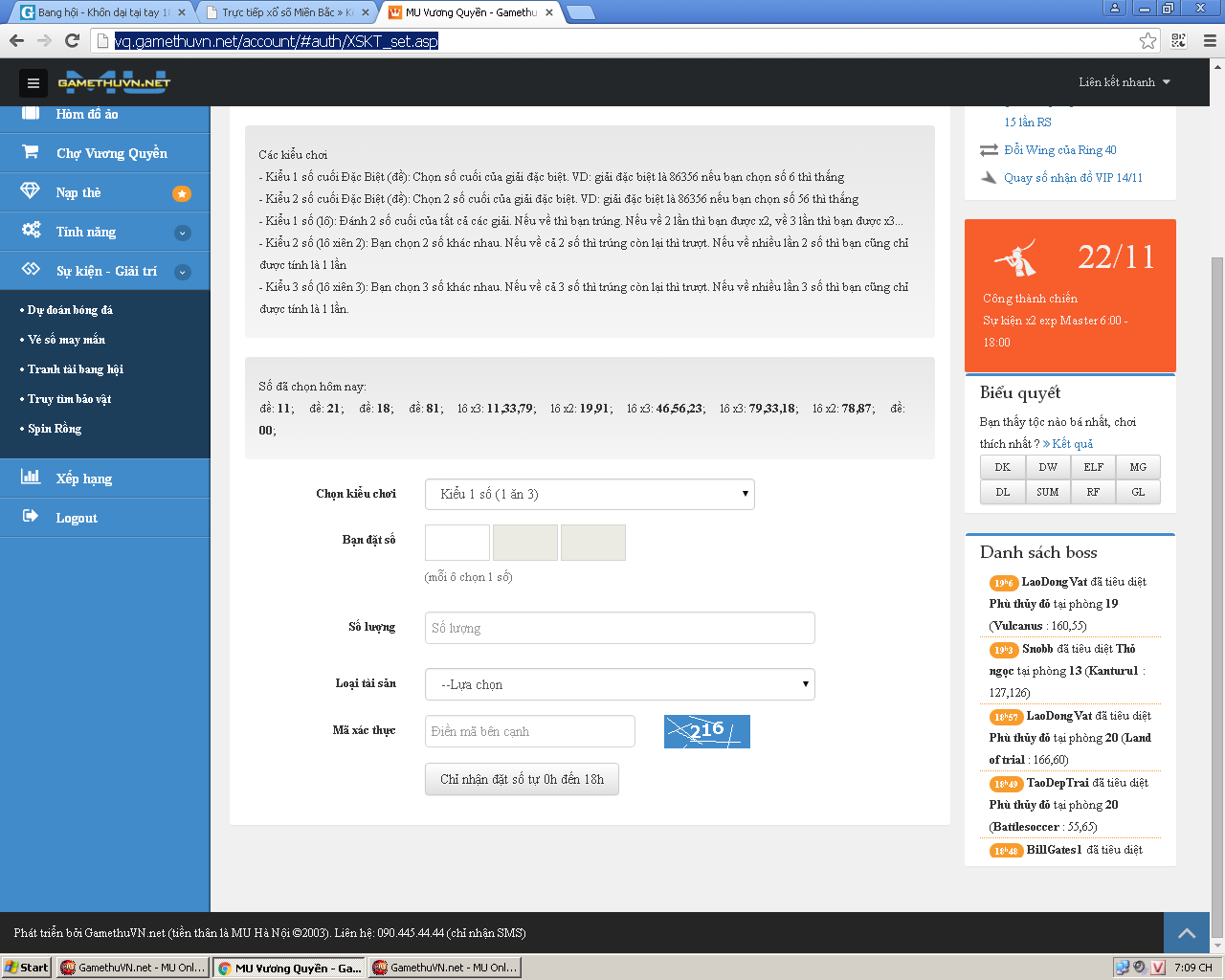Viewport: 1225px width, 980px height.
Task: Open the Chọn kiểu chơi dropdown
Action: coord(590,494)
